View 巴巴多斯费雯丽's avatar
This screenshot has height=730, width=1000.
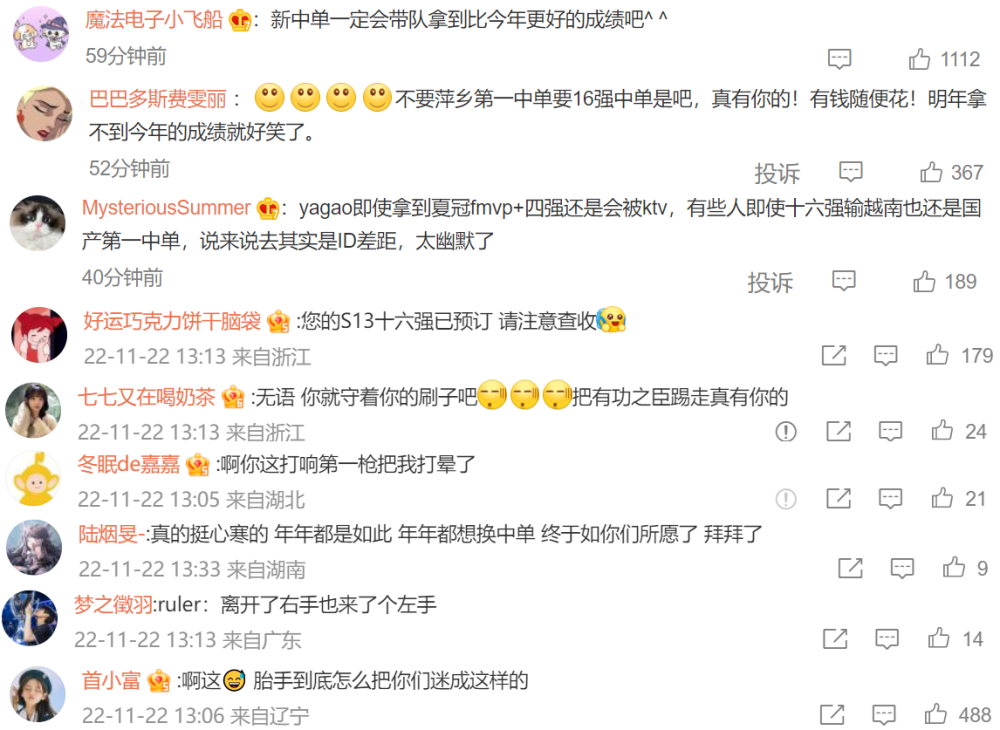click(44, 113)
